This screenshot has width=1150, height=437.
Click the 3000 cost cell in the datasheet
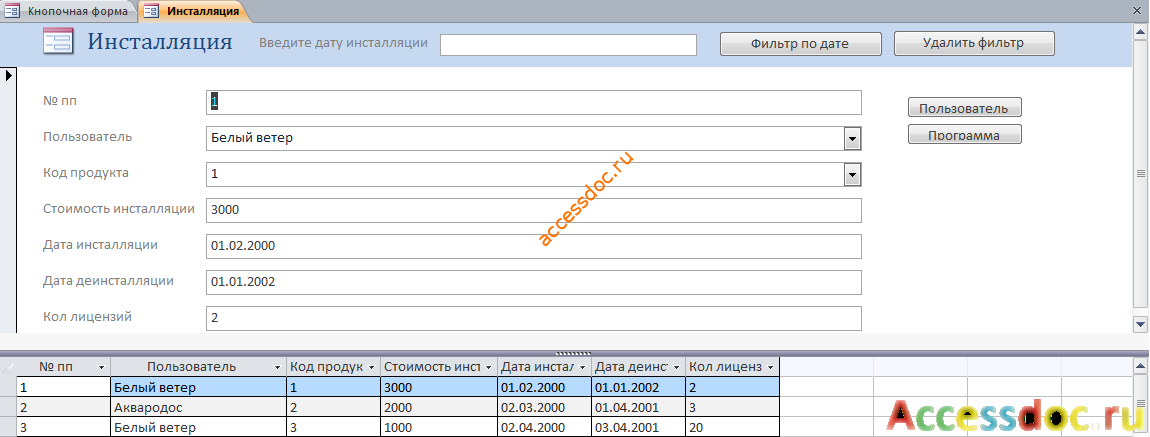pyautogui.click(x=439, y=387)
